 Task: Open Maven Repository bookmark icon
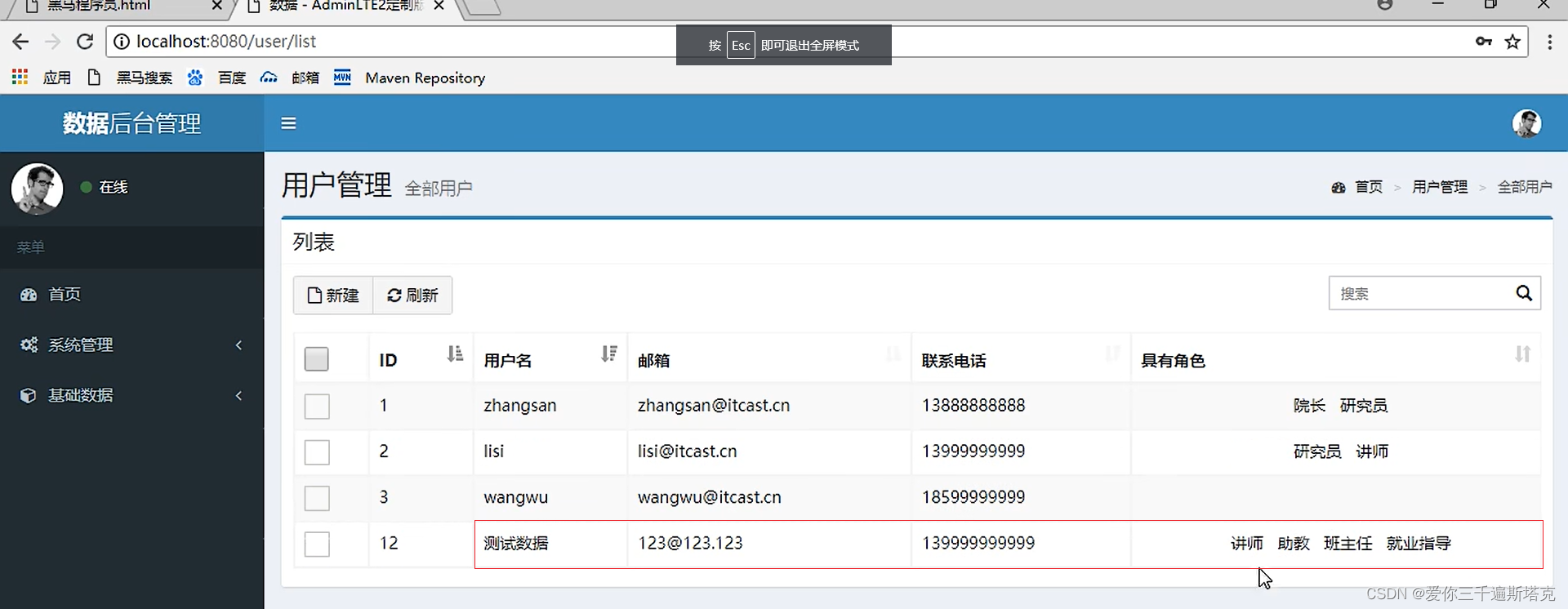tap(342, 78)
